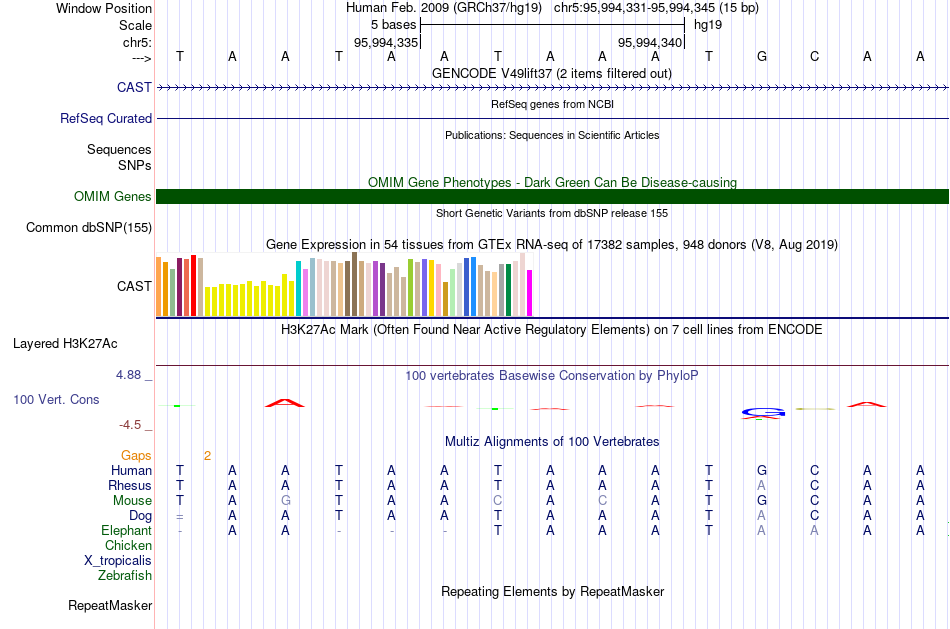This screenshot has height=629, width=950.
Task: Select the Rhesus alignment row label
Action: [130, 486]
